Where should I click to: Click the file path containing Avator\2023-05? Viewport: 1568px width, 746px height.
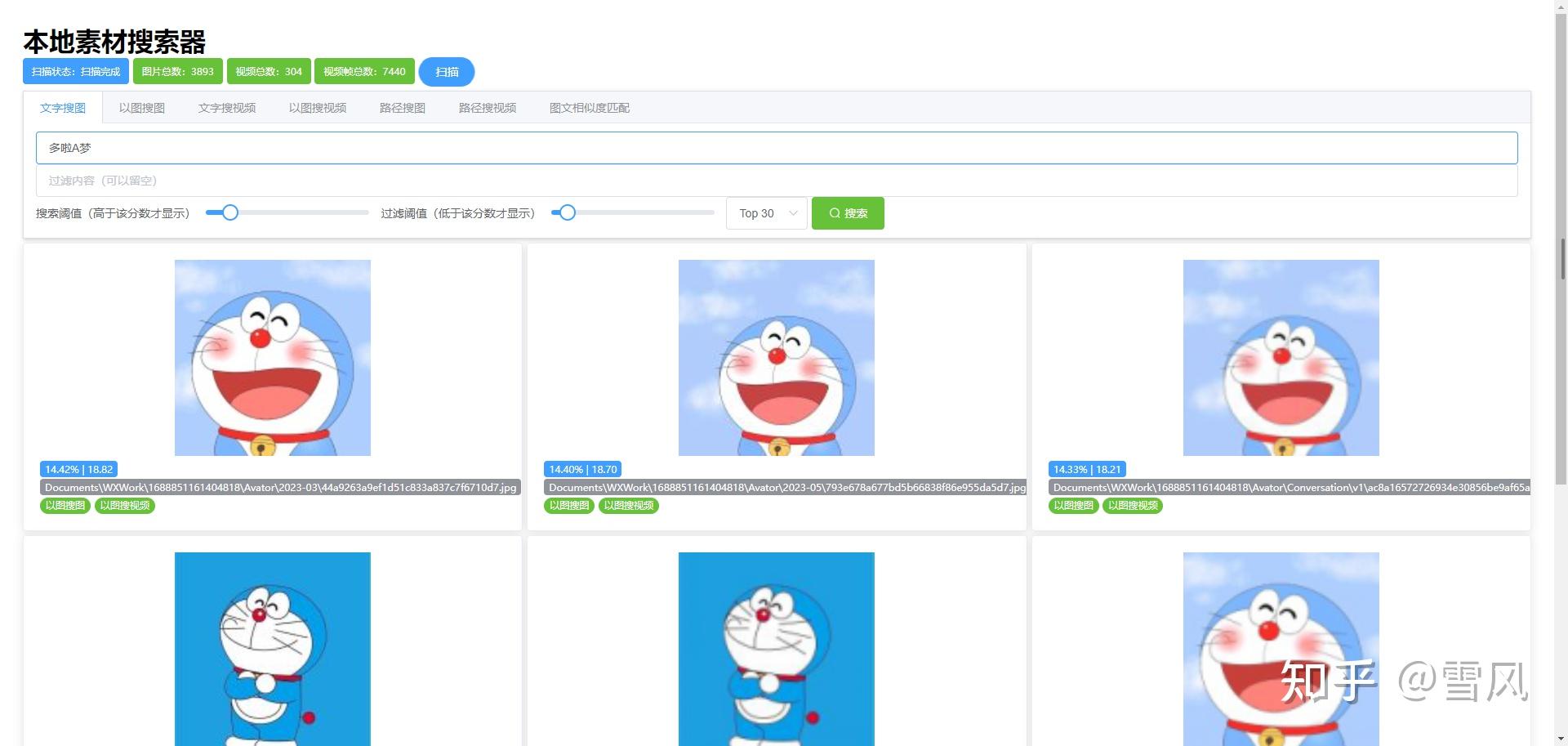[x=785, y=488]
